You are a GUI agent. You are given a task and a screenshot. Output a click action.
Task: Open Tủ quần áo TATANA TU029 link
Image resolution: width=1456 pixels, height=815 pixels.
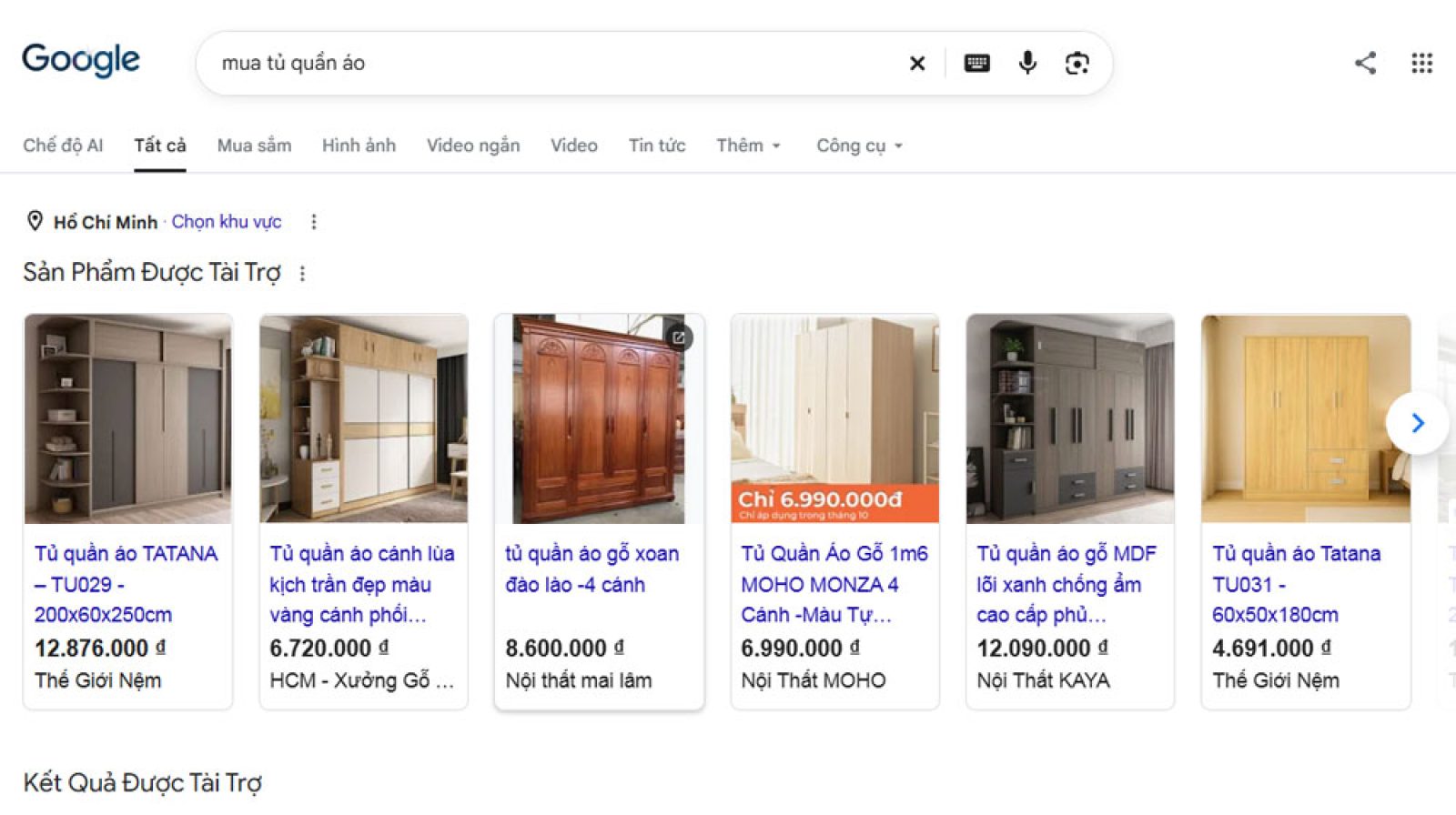(x=126, y=584)
